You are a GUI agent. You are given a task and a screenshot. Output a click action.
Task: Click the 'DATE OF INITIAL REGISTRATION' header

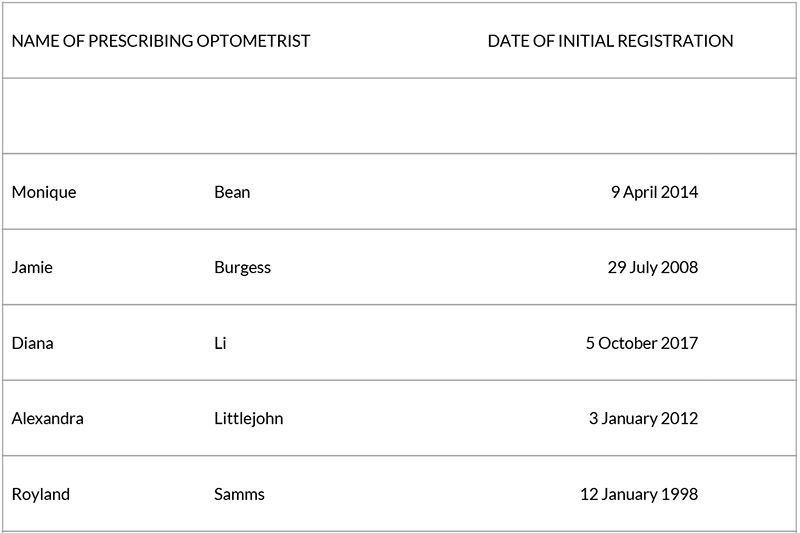point(610,41)
